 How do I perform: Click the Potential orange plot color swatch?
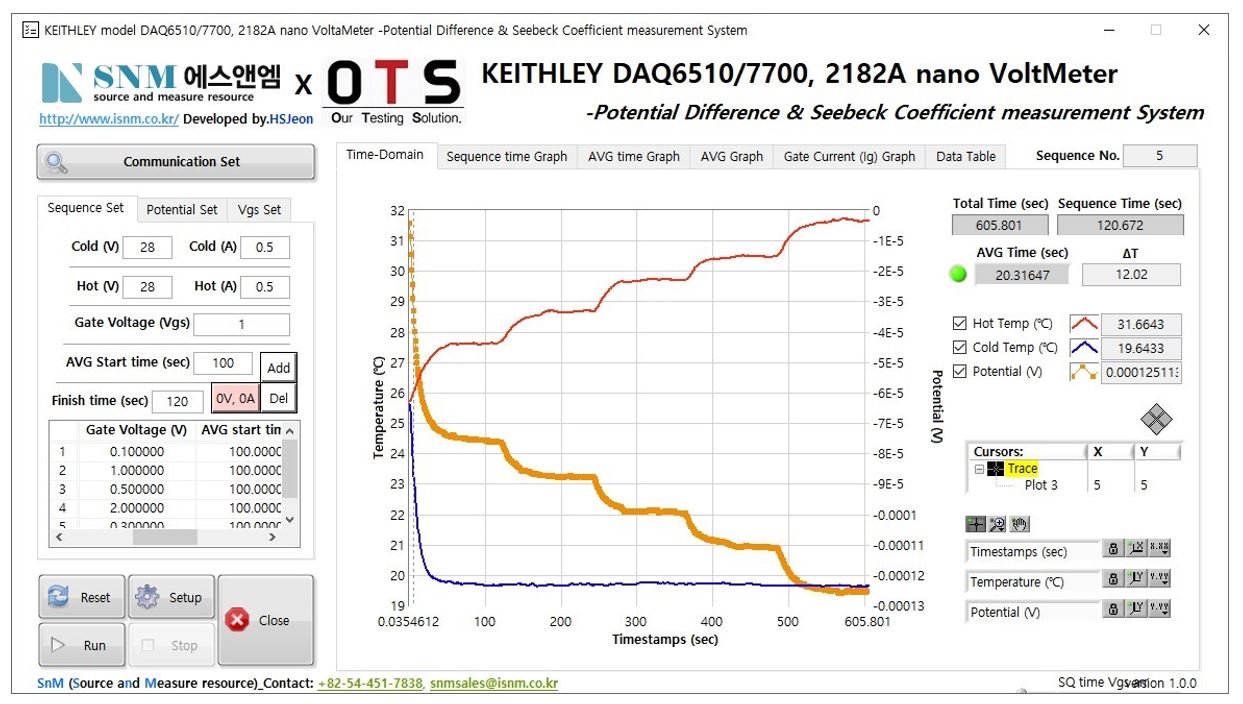coord(1084,372)
